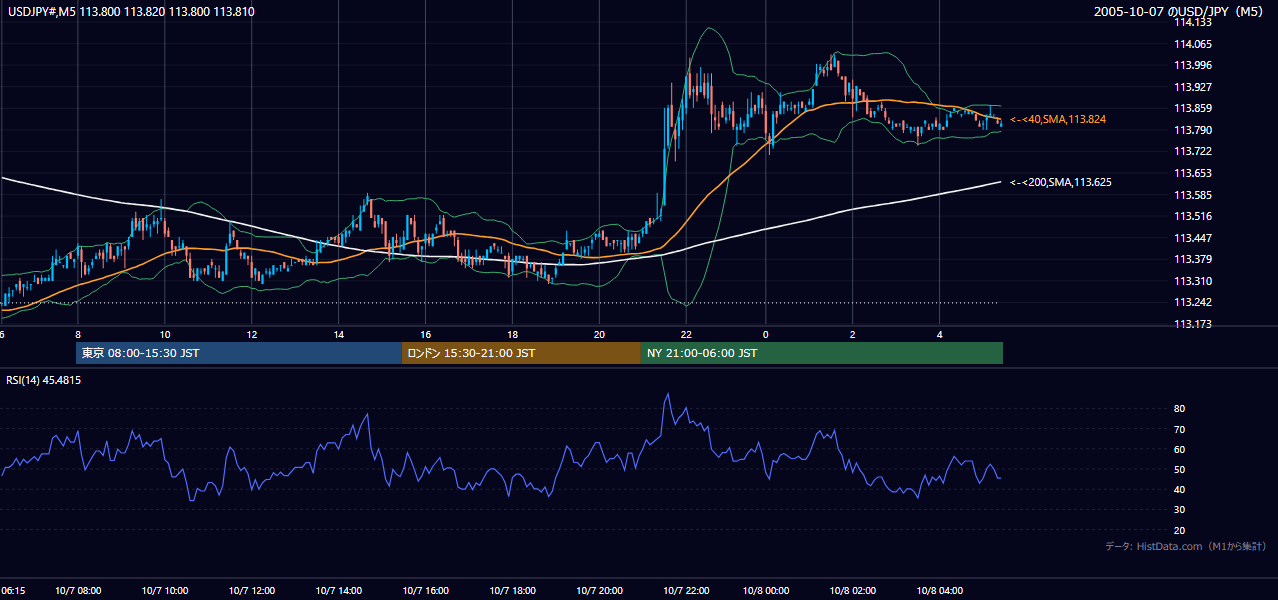This screenshot has width=1278, height=600.
Task: Click the 10/7 16:00 time label
Action: [426, 590]
